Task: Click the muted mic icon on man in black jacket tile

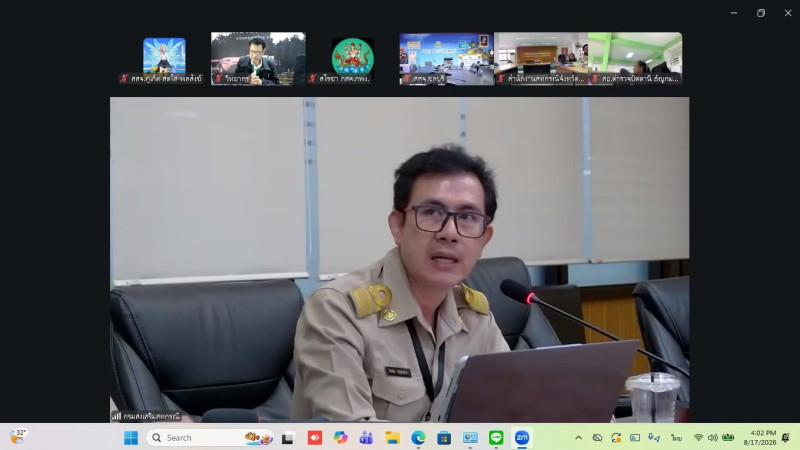Action: point(218,79)
